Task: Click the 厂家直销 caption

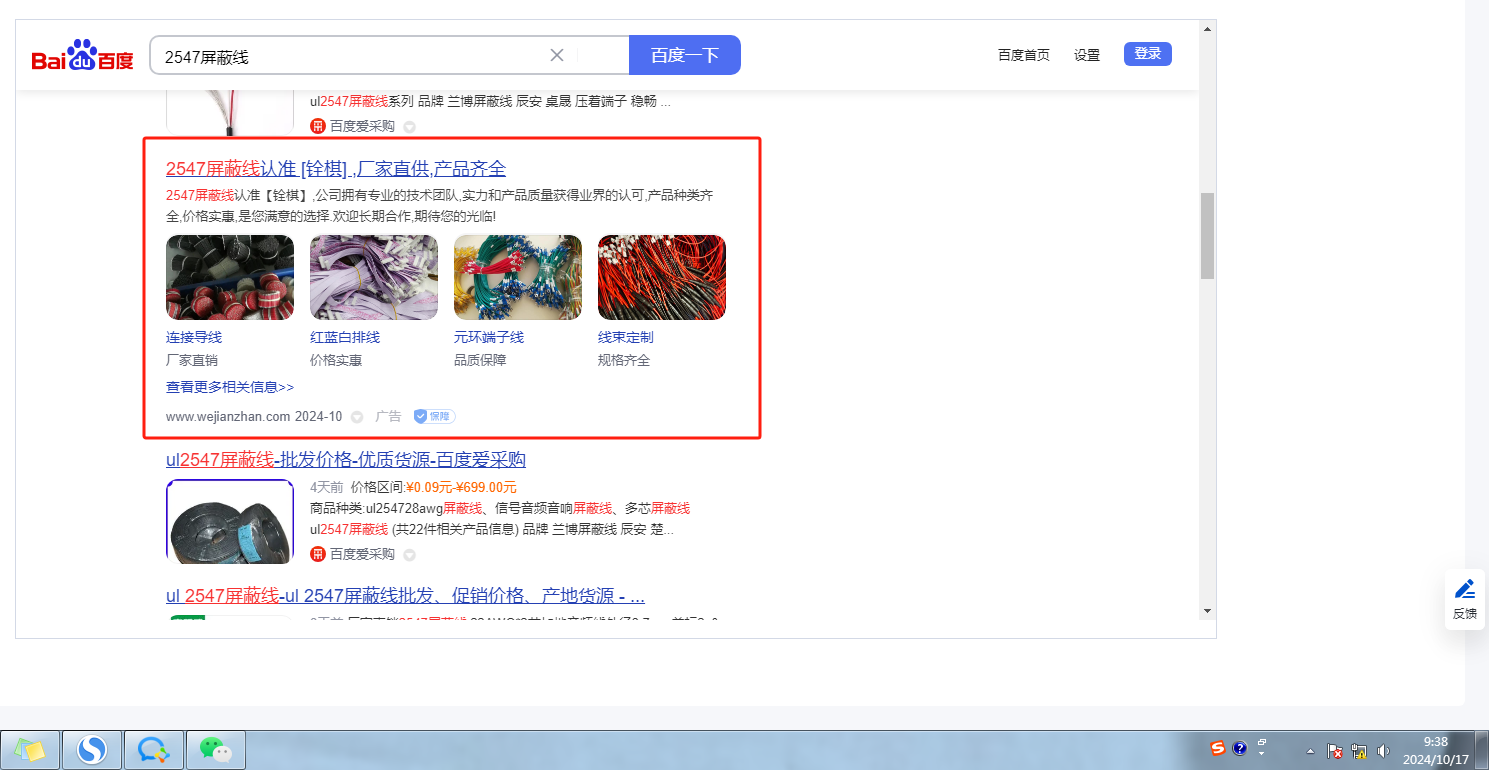Action: pyautogui.click(x=192, y=360)
